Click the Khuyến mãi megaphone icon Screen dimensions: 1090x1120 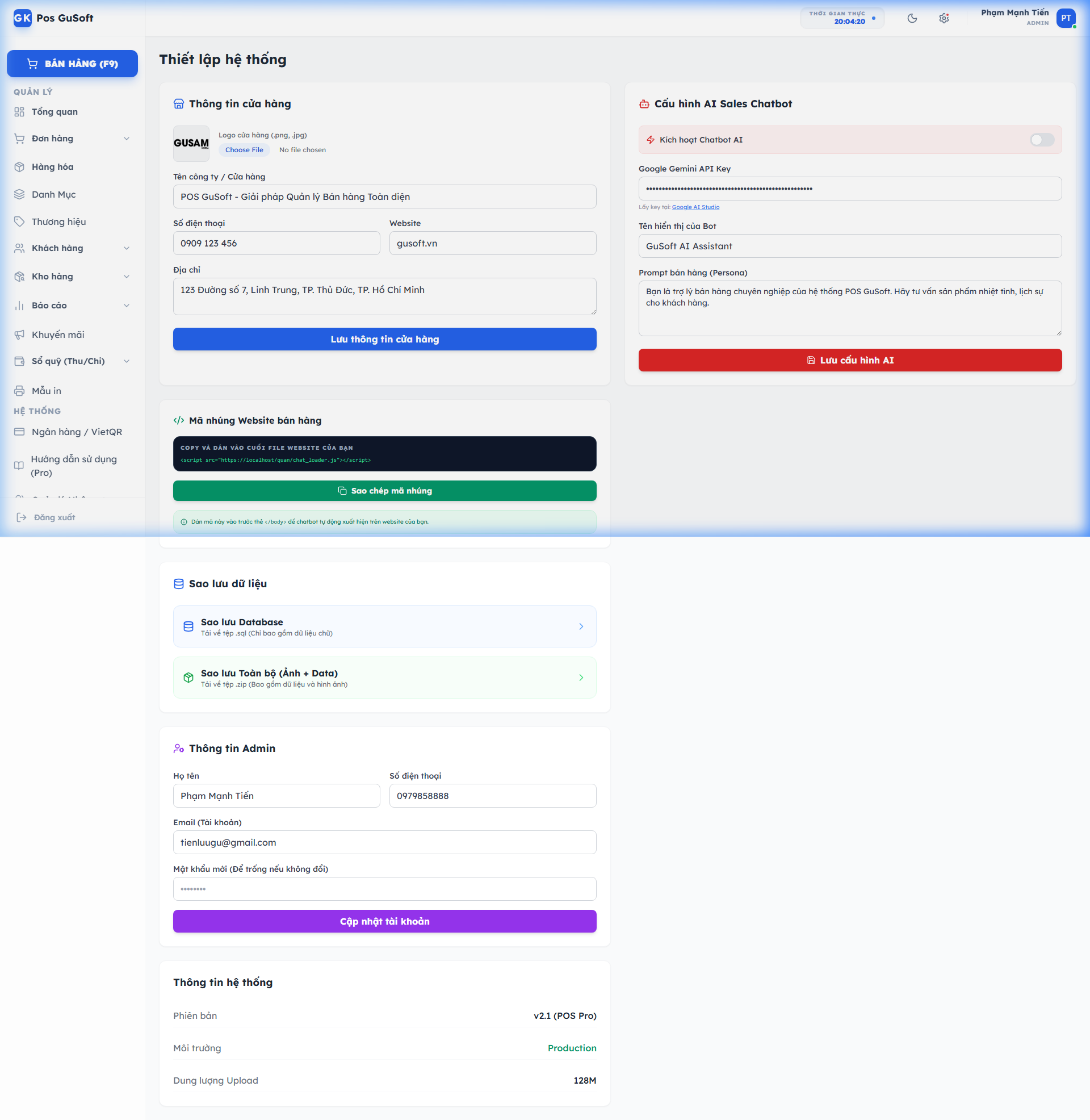tap(19, 335)
